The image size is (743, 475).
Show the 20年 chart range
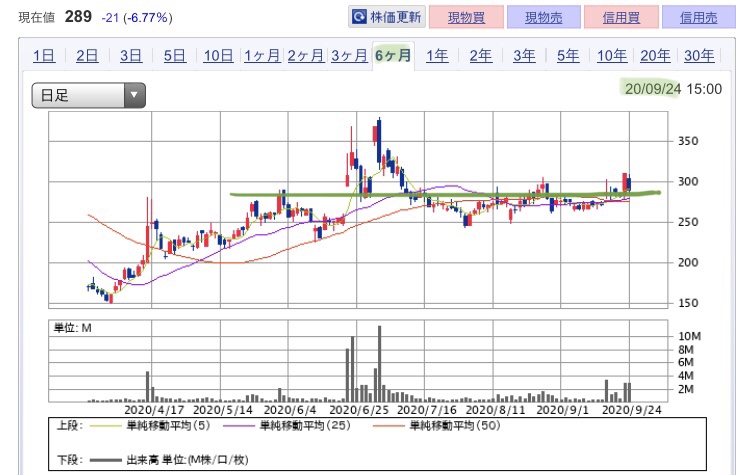(x=655, y=56)
